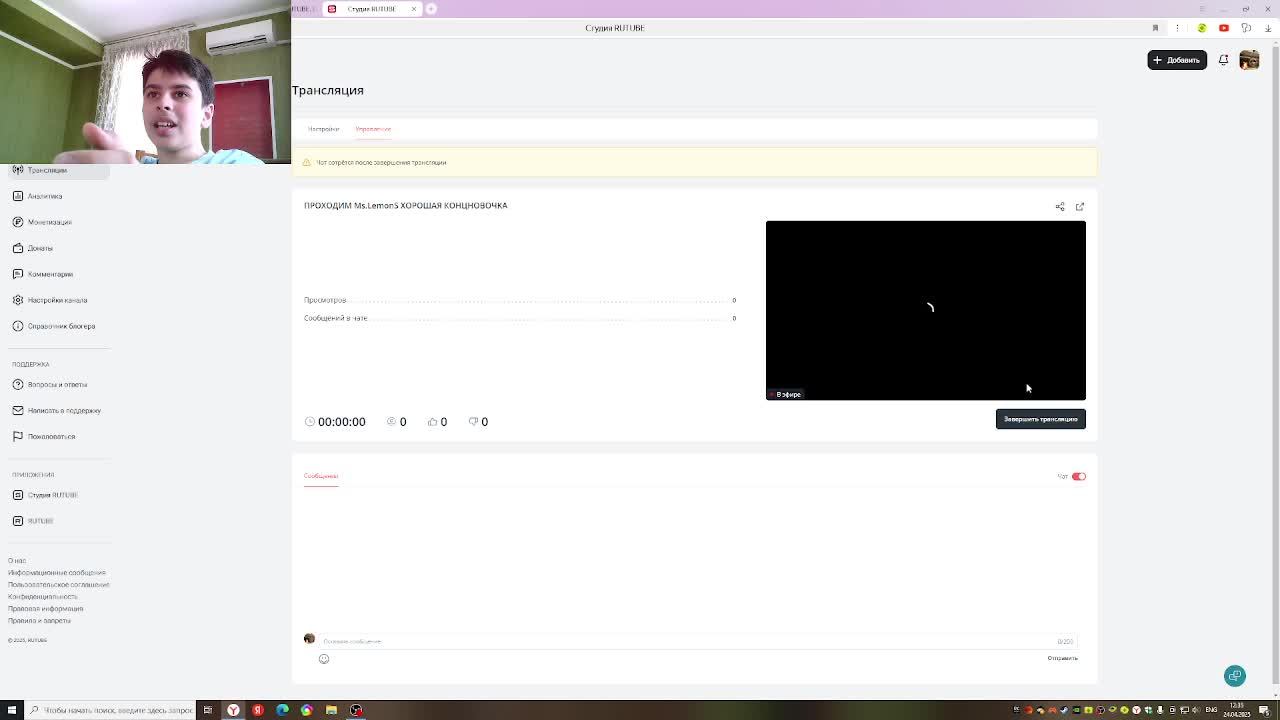Click Завершить трансляцию button

[x=1041, y=419]
